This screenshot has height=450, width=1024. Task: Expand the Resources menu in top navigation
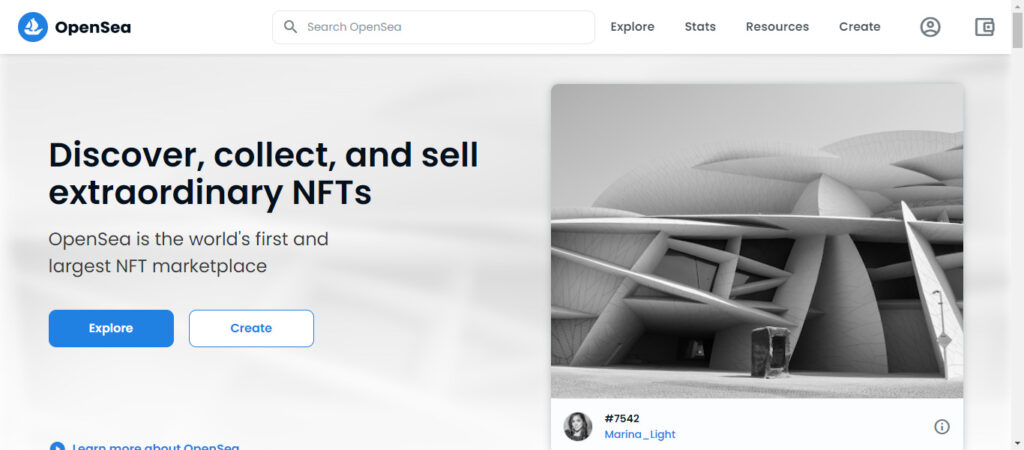(777, 27)
